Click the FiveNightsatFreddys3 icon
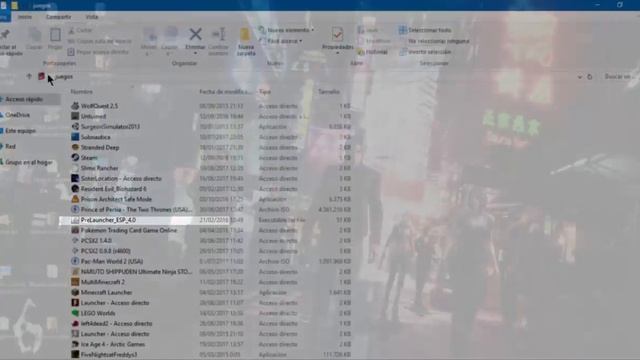The height and width of the screenshot is (360, 640). [75, 354]
